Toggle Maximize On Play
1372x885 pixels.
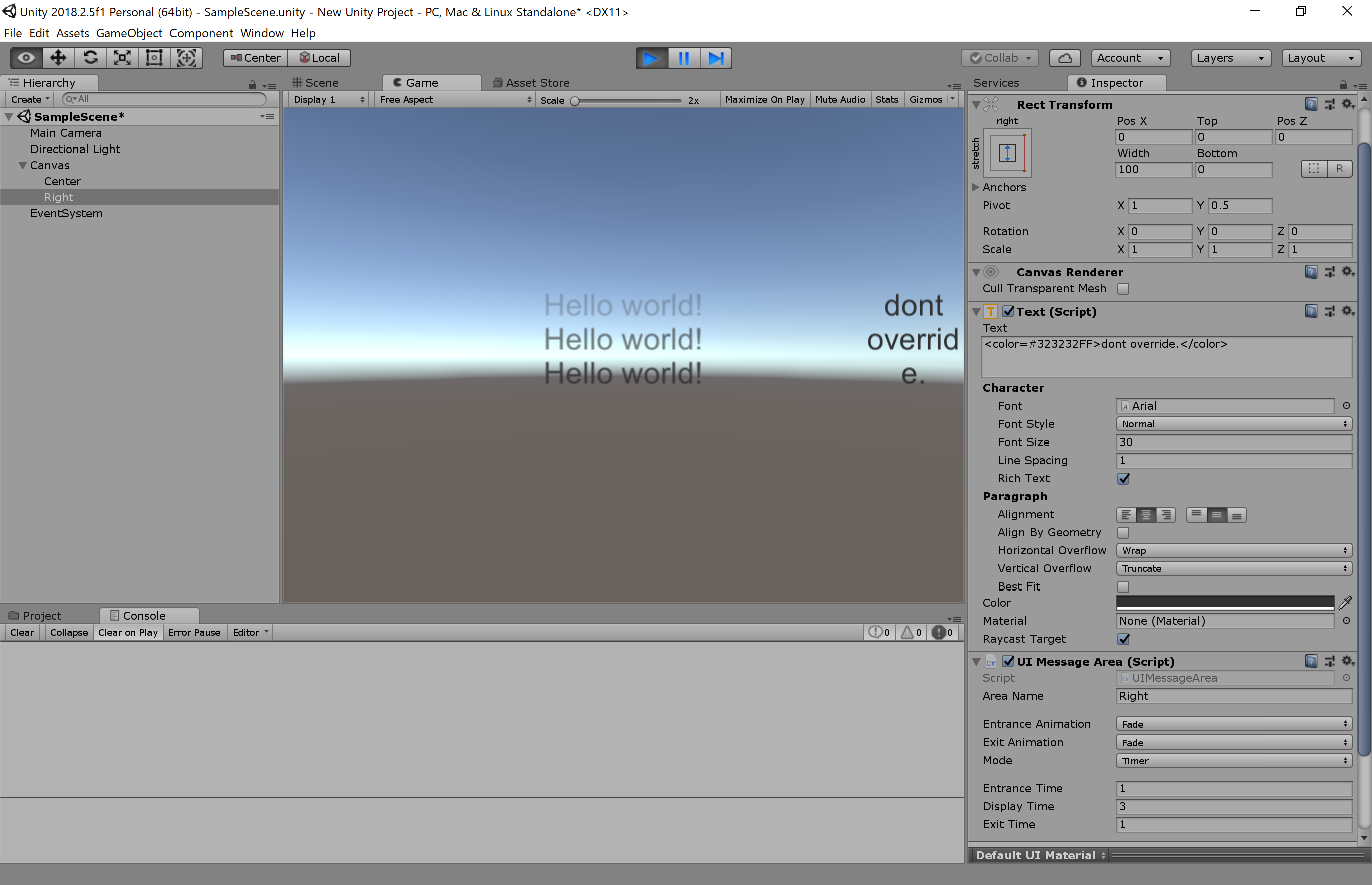pyautogui.click(x=764, y=99)
